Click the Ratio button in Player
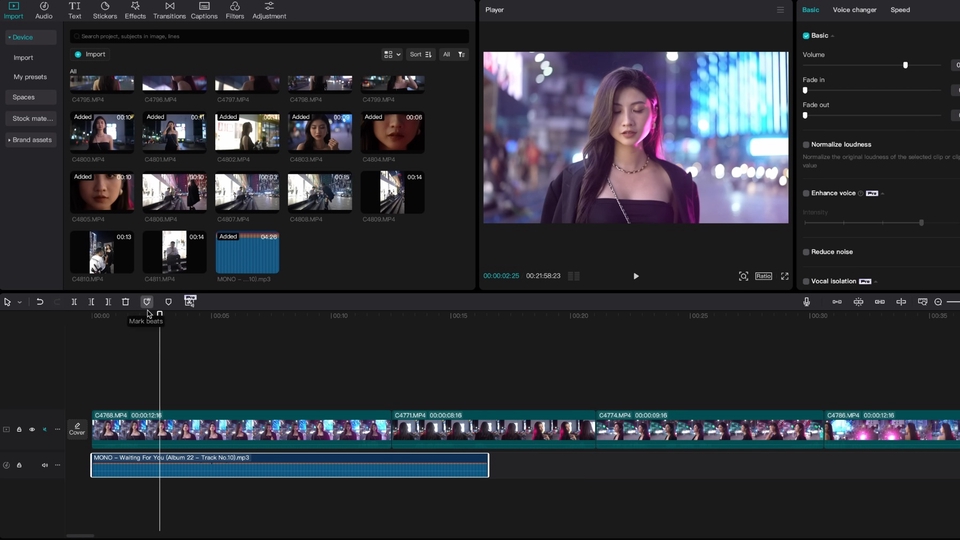This screenshot has width=960, height=540. pos(763,276)
